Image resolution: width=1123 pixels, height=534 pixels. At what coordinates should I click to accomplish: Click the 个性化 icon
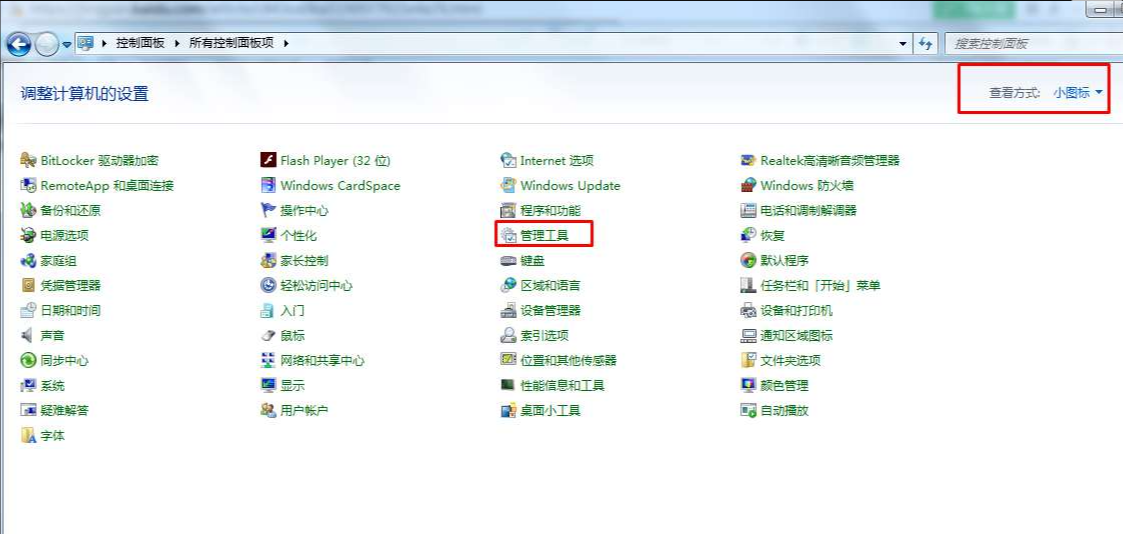click(269, 236)
